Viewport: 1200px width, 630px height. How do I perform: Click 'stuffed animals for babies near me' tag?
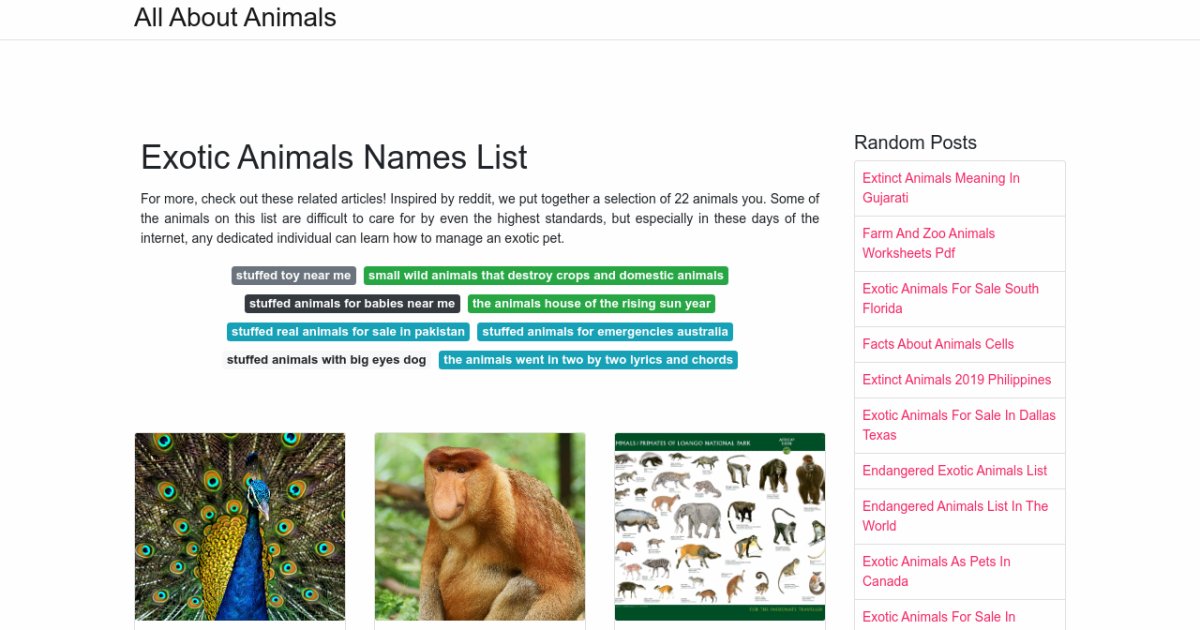click(352, 304)
